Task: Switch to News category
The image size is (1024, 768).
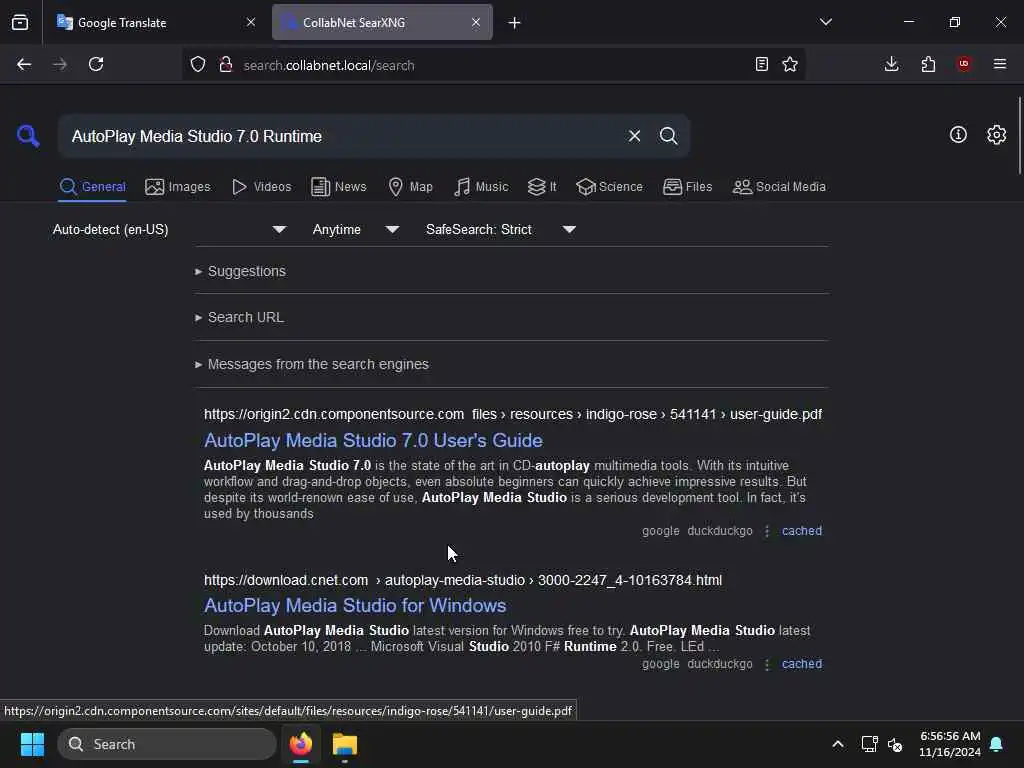Action: tap(339, 187)
